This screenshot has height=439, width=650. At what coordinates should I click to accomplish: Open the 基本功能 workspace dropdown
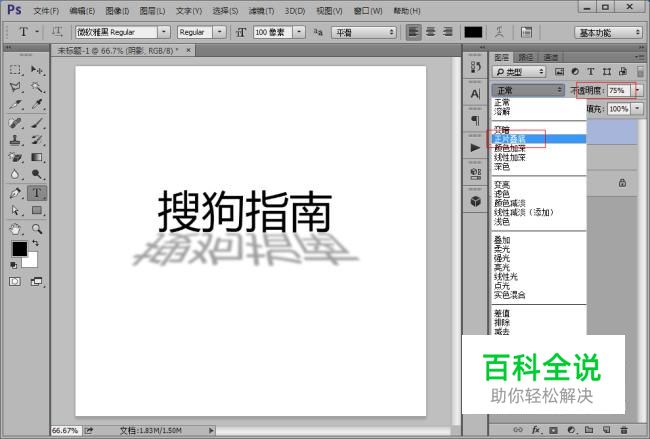point(608,33)
